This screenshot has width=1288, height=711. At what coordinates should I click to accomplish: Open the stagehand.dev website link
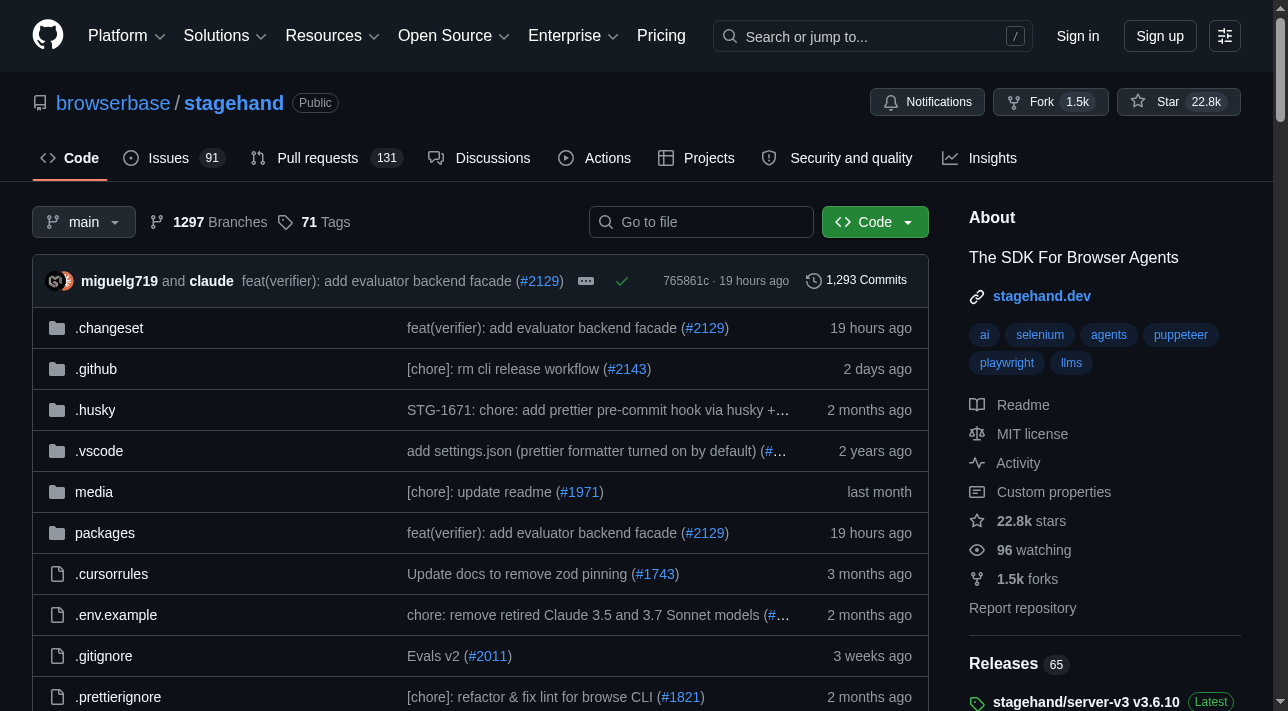coord(1042,296)
